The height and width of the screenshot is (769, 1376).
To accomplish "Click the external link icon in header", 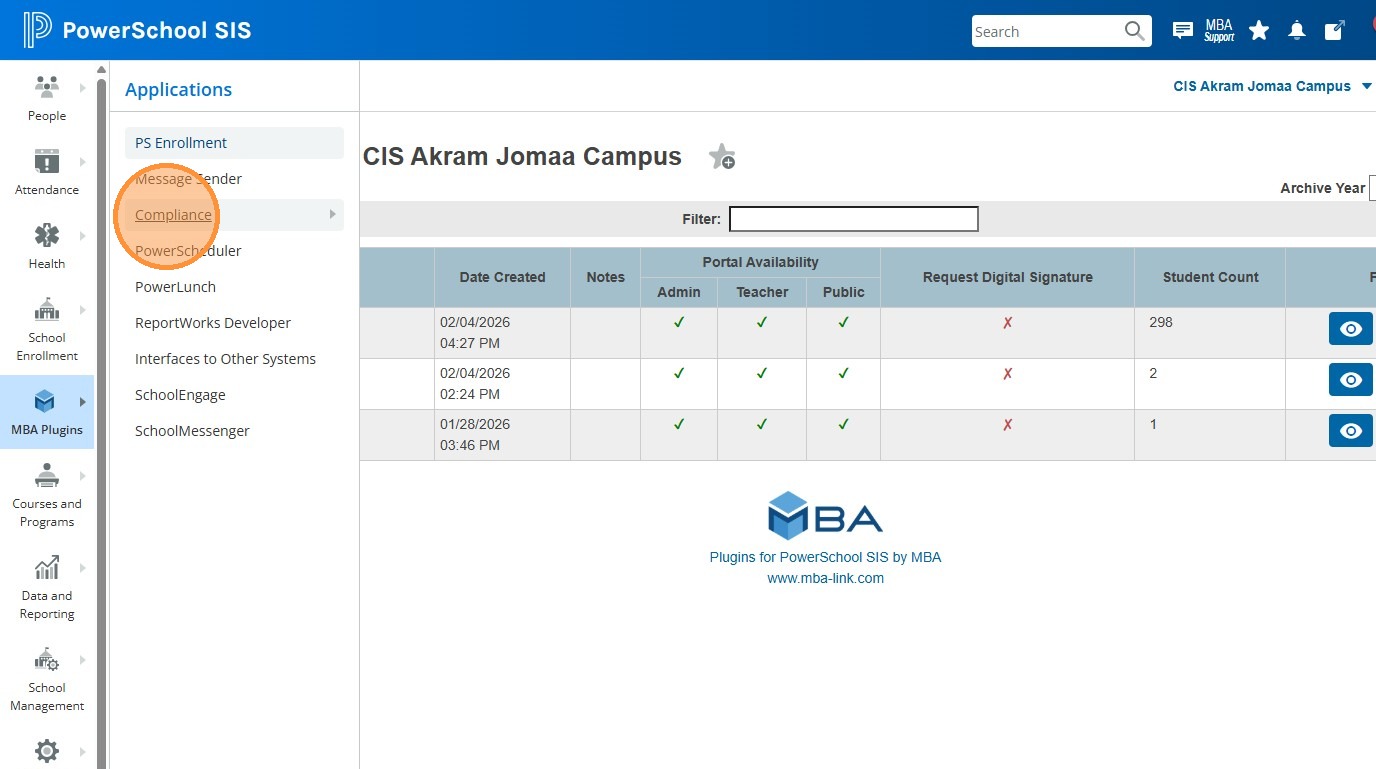I will point(1334,31).
